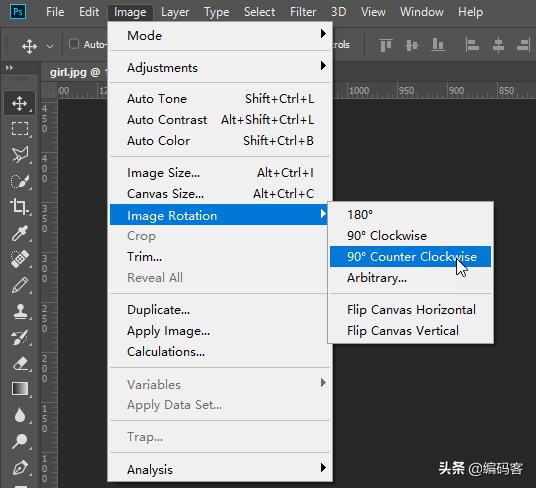Select the Pen tool
The width and height of the screenshot is (536, 488).
pyautogui.click(x=19, y=467)
